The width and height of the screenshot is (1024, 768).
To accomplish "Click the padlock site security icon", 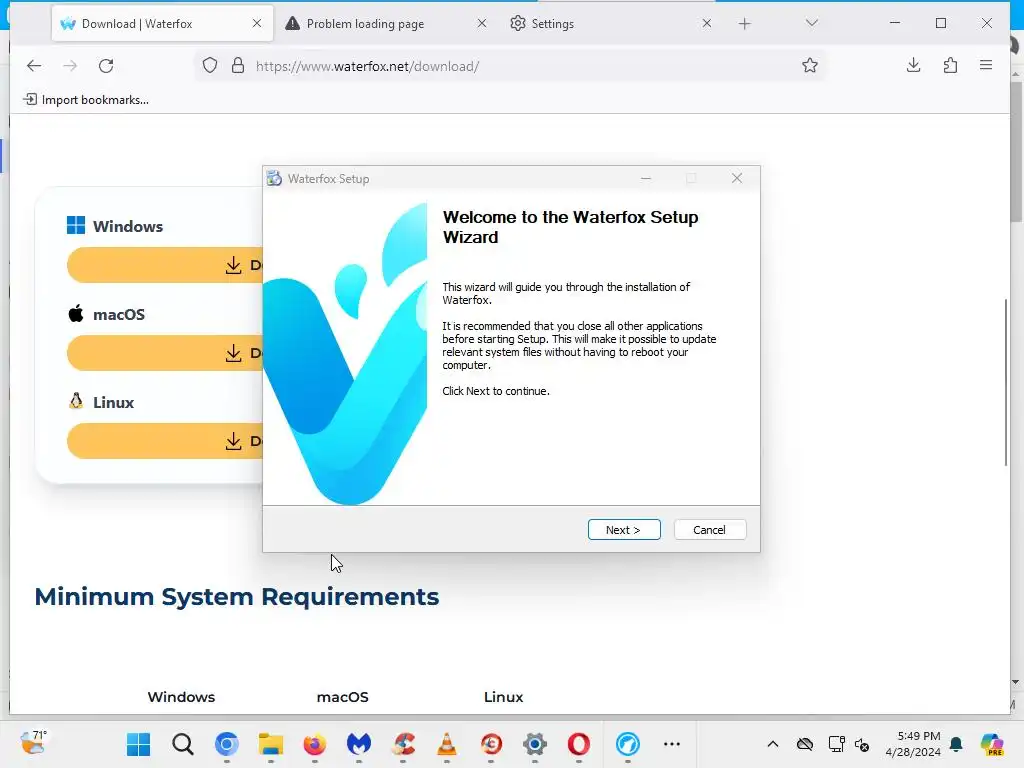I will pos(238,65).
